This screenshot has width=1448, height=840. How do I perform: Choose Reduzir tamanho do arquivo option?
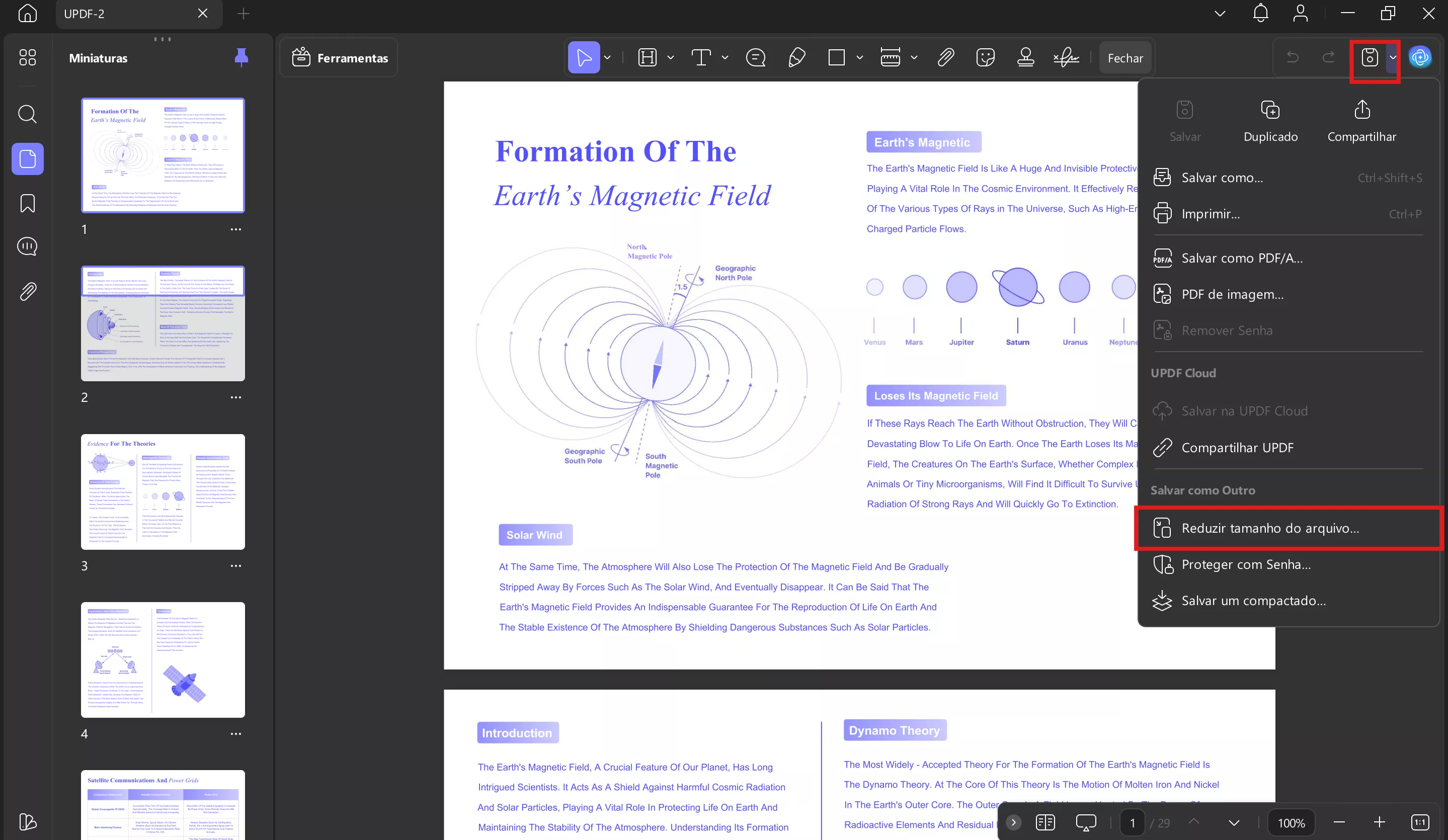pyautogui.click(x=1270, y=528)
